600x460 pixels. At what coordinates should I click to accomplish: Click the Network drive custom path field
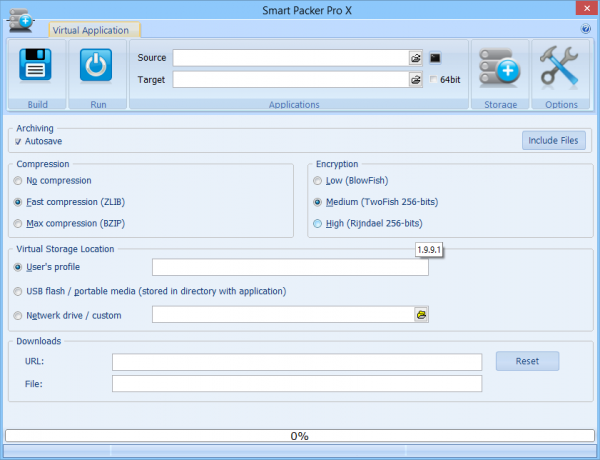[283, 315]
